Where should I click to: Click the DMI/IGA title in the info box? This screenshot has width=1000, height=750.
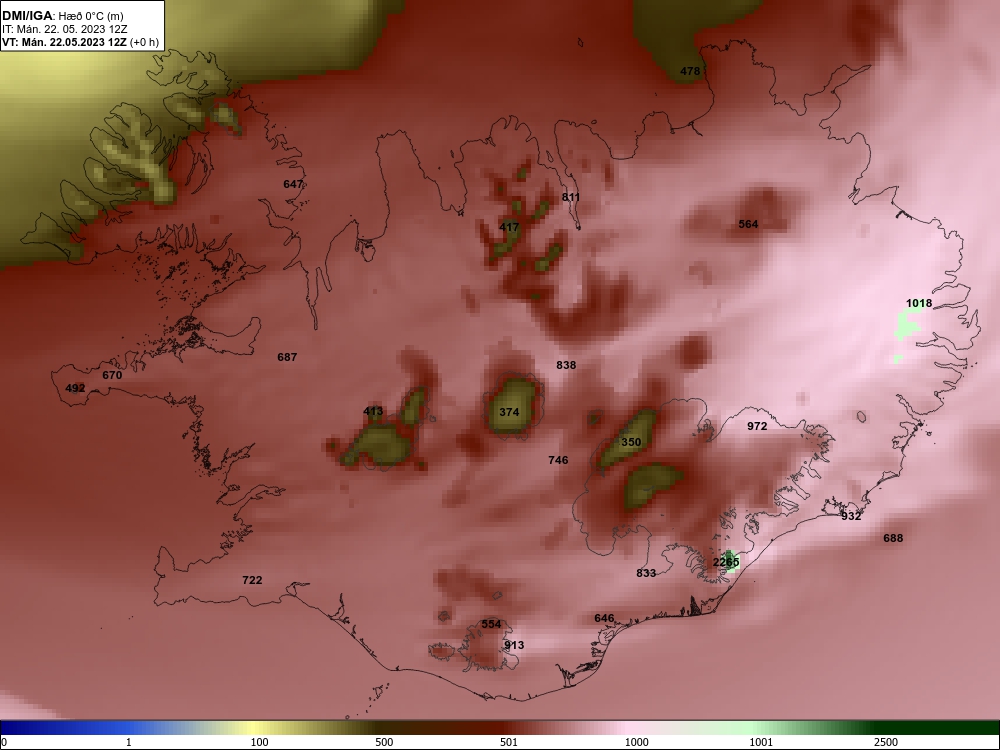click(x=27, y=16)
